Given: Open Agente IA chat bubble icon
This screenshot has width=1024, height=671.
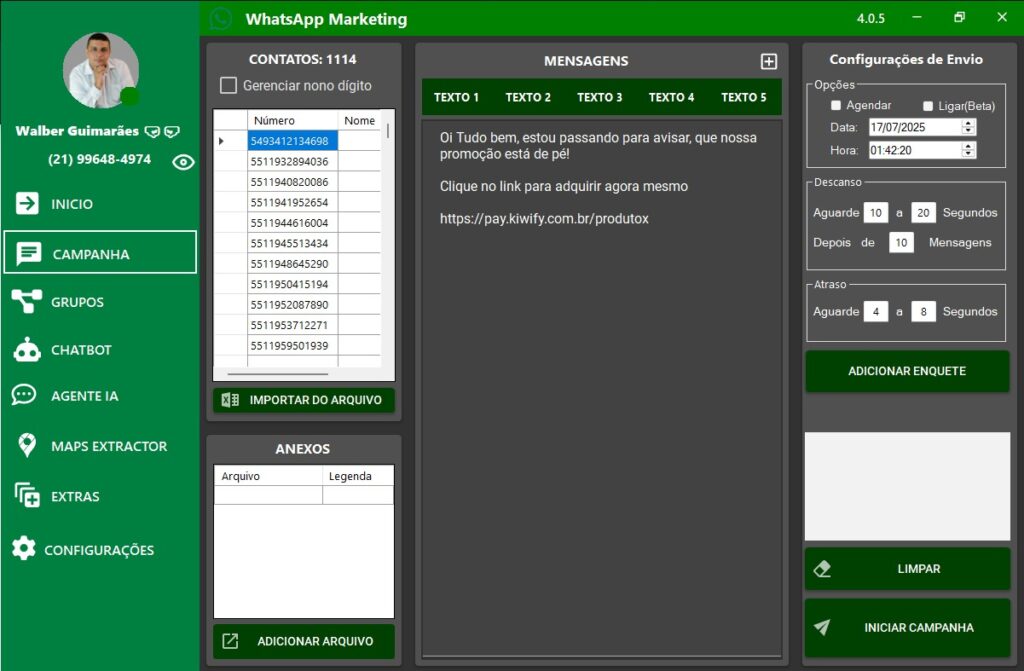Looking at the screenshot, I should [24, 396].
